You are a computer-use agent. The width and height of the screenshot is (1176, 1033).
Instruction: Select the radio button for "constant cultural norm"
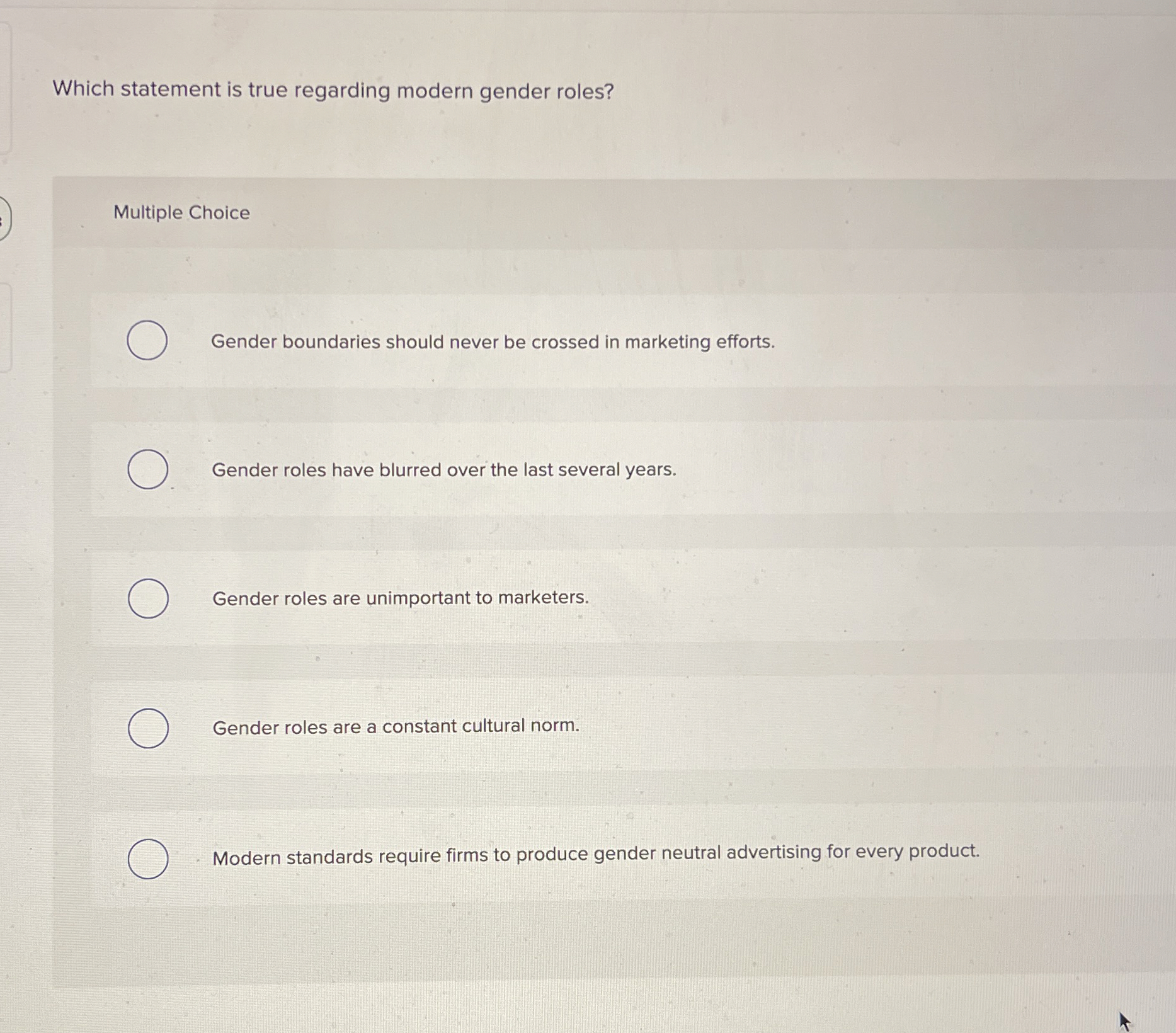[147, 727]
